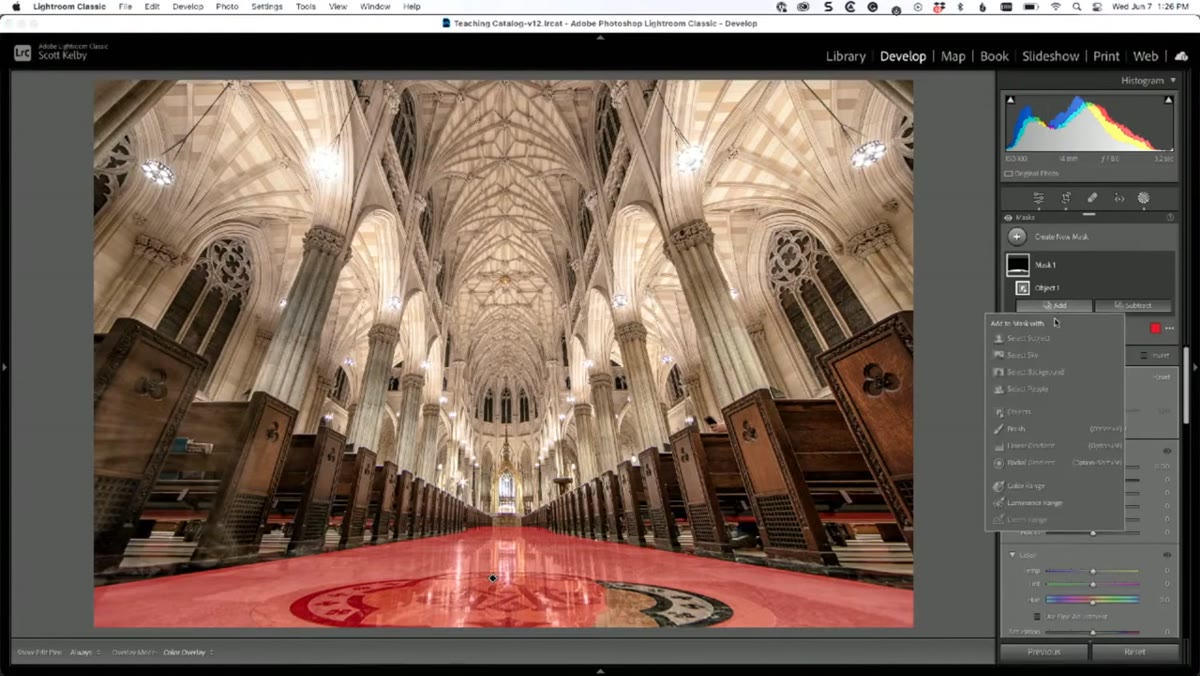Select the Red Eye tool icon
This screenshot has height=676, width=1200.
(x=1118, y=198)
